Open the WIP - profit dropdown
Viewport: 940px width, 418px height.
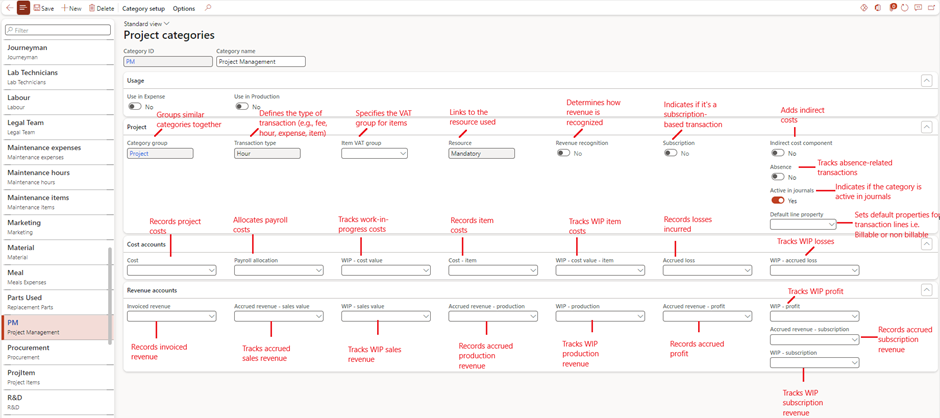click(854, 316)
